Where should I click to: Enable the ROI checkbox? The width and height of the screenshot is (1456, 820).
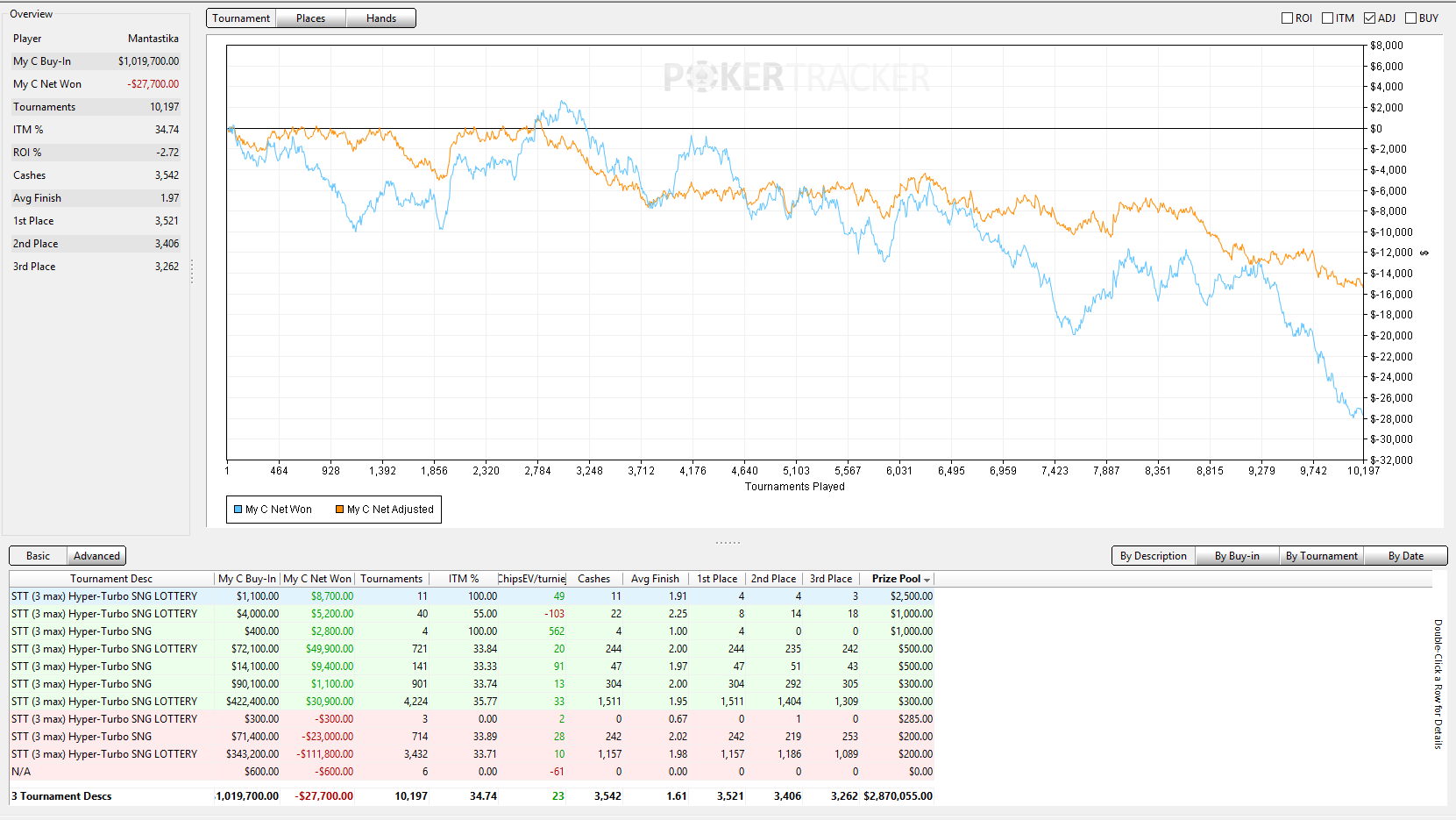[x=1287, y=18]
